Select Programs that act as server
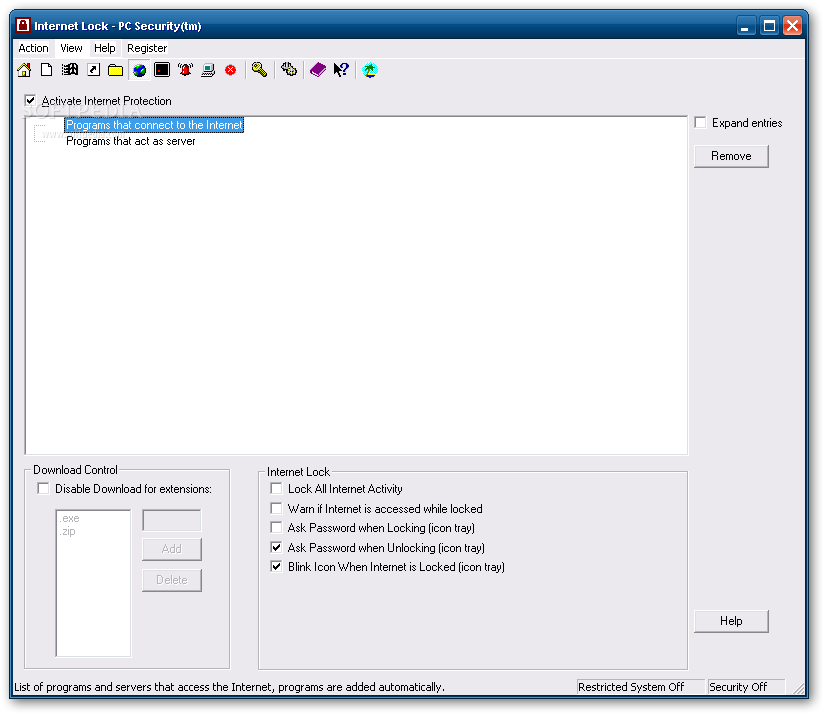The image size is (824, 714). coord(131,141)
